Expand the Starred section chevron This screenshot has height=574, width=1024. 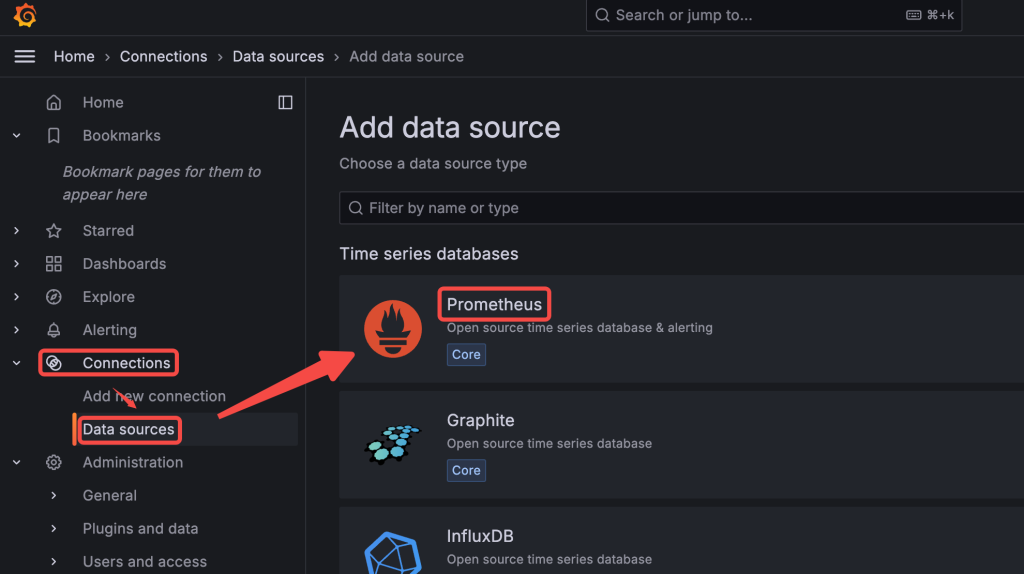pyautogui.click(x=16, y=231)
